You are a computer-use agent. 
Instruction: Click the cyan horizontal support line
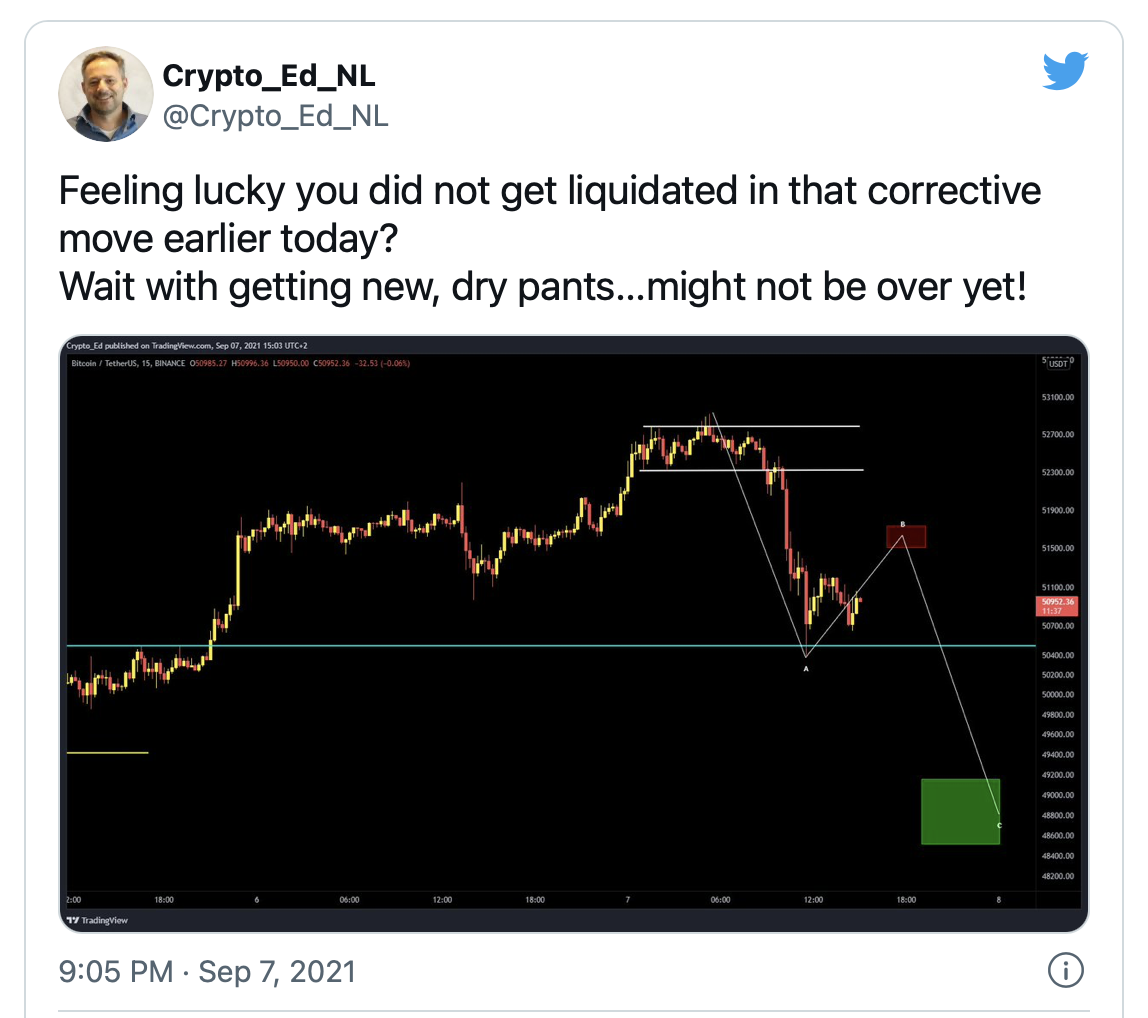[x=551, y=645]
